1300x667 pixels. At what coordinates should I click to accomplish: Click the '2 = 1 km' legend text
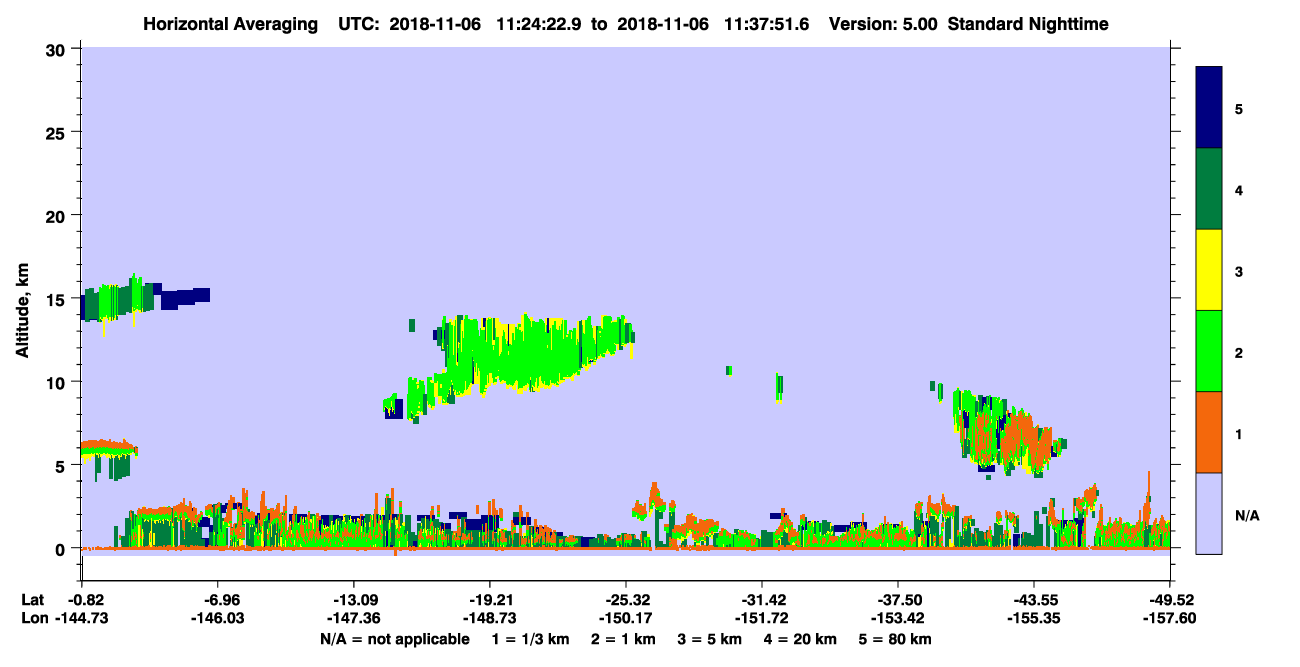(x=623, y=639)
